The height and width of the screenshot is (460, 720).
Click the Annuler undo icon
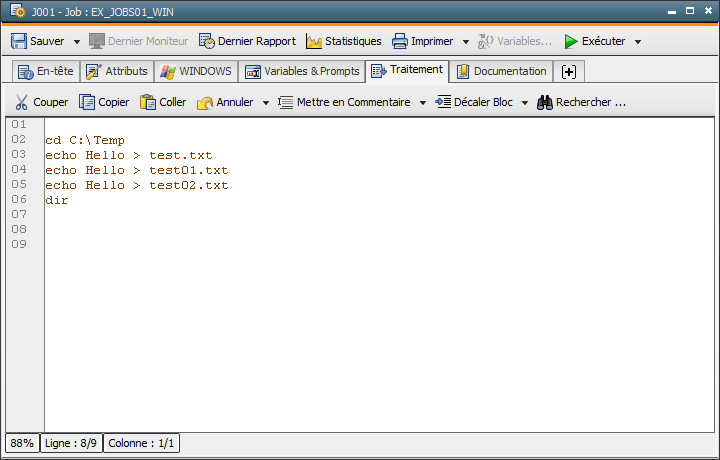click(205, 102)
